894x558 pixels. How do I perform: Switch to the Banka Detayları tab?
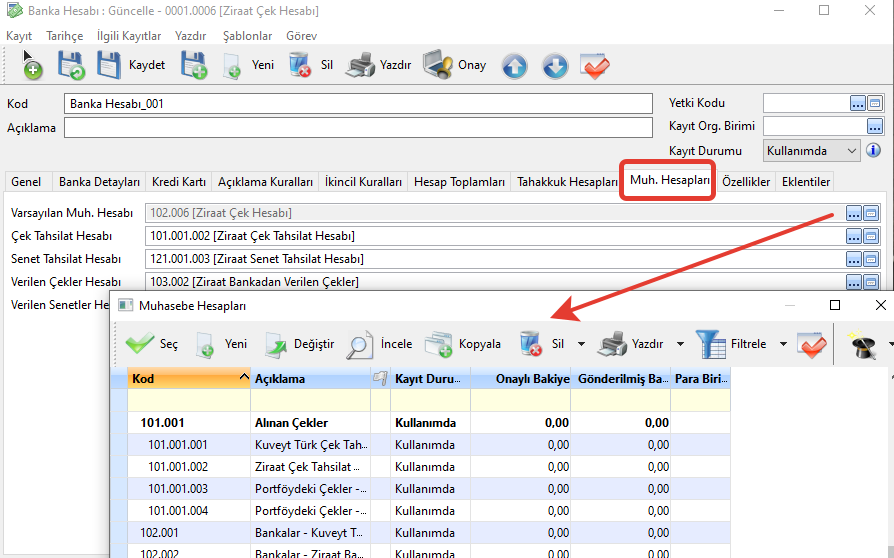point(99,182)
